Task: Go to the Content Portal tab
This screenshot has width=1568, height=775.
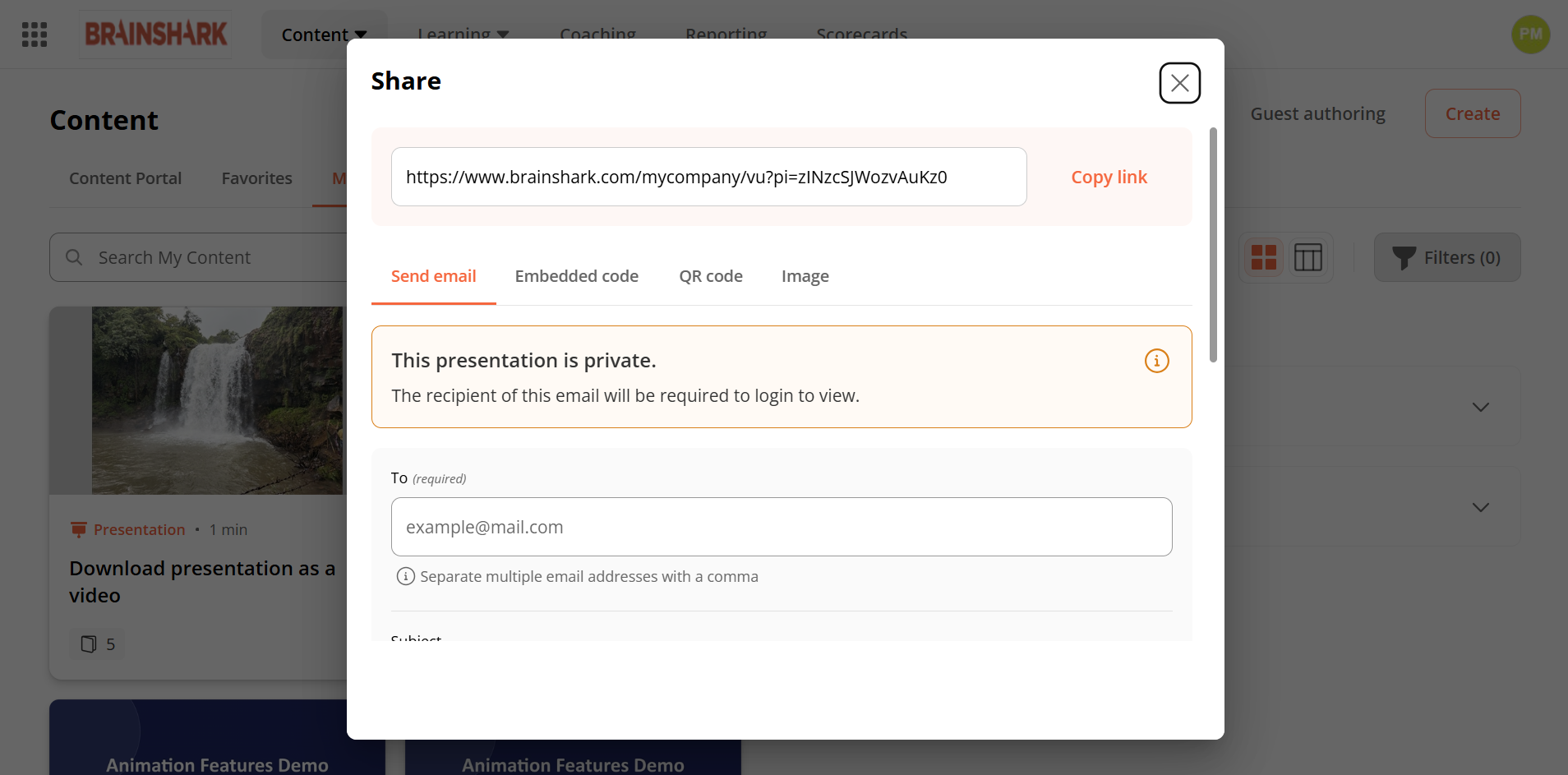Action: (x=125, y=178)
